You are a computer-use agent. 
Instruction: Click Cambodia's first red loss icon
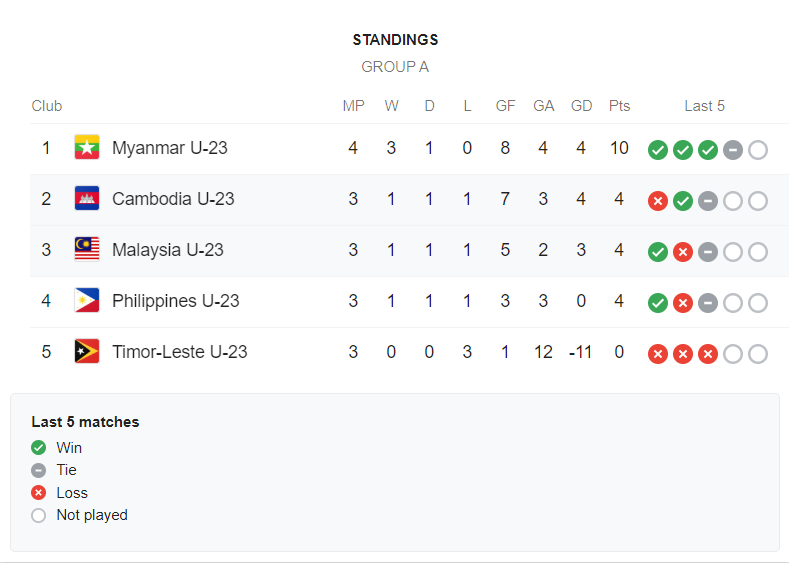(x=658, y=201)
